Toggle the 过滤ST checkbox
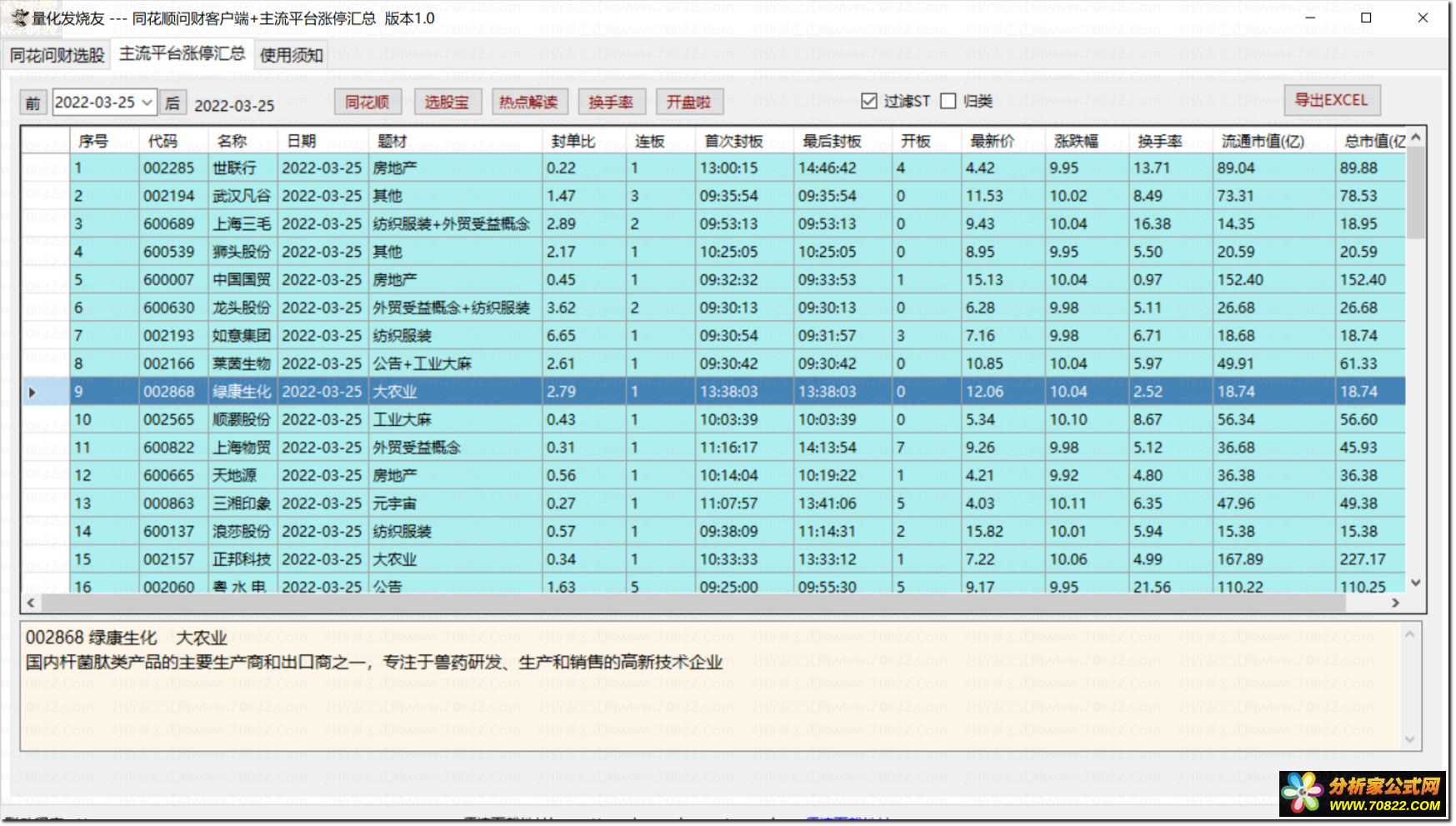This screenshot has width=1456, height=826. pos(869,101)
